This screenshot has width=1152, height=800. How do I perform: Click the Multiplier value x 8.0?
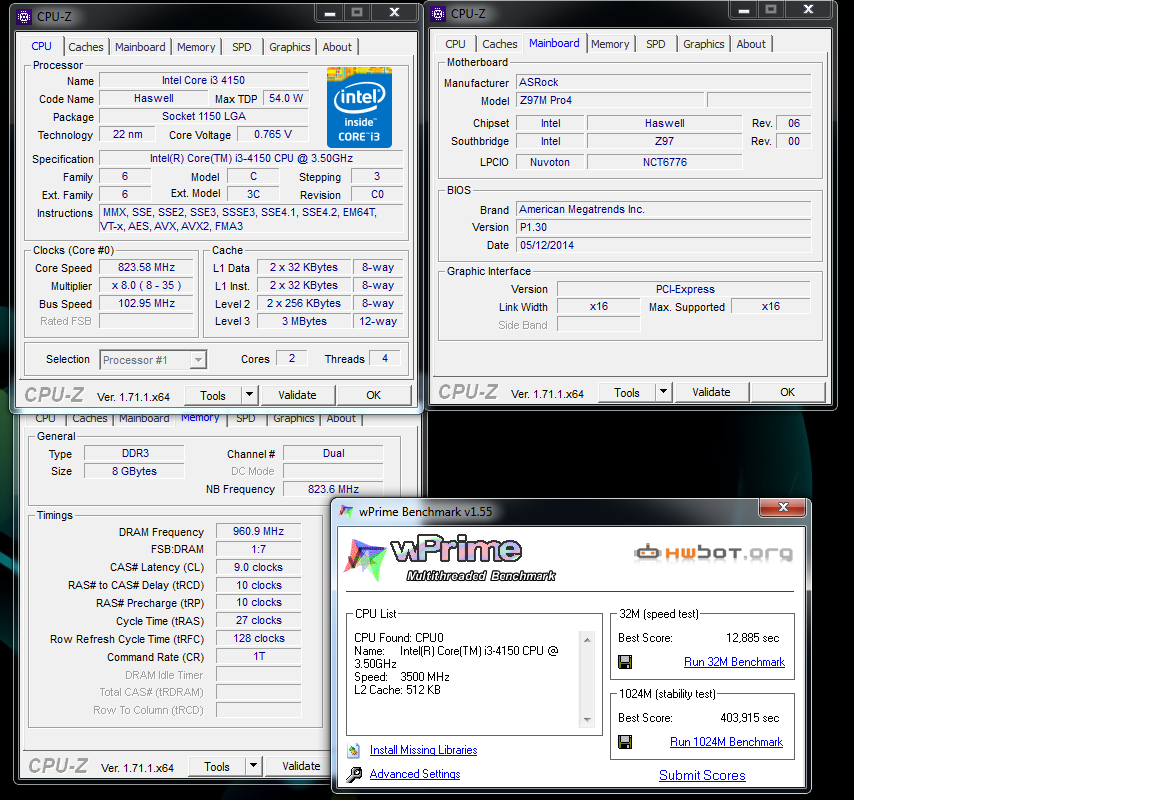pyautogui.click(x=146, y=286)
